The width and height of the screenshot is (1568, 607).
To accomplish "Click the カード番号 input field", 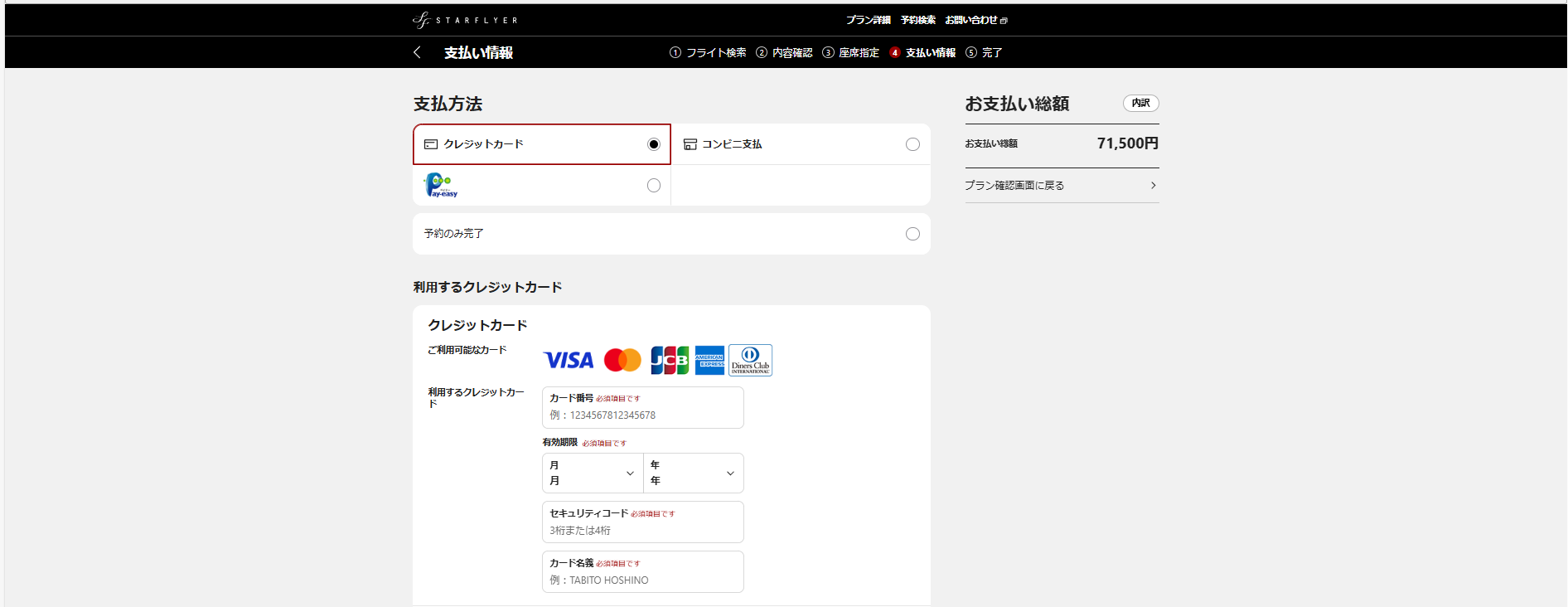I will tap(642, 415).
